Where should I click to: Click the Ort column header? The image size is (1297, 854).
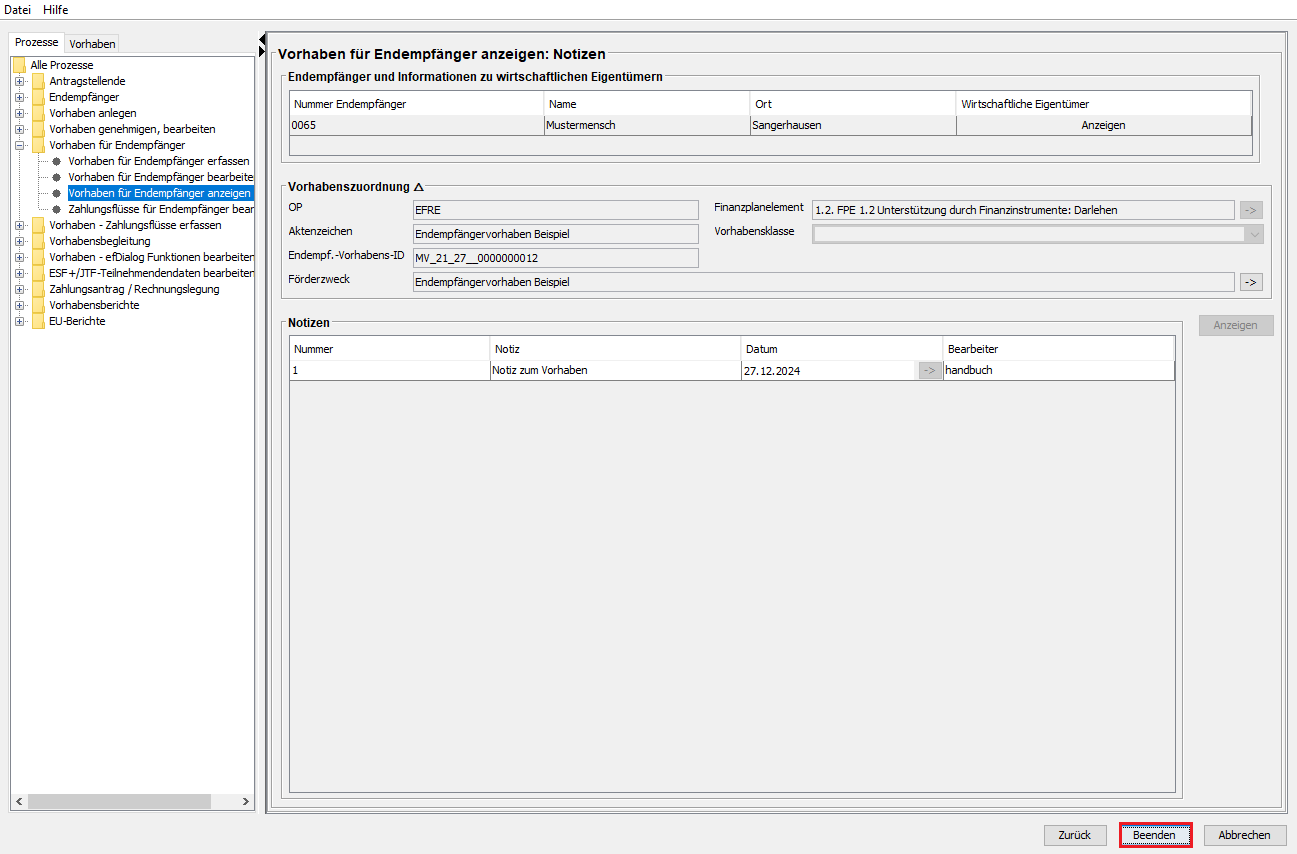click(x=853, y=104)
